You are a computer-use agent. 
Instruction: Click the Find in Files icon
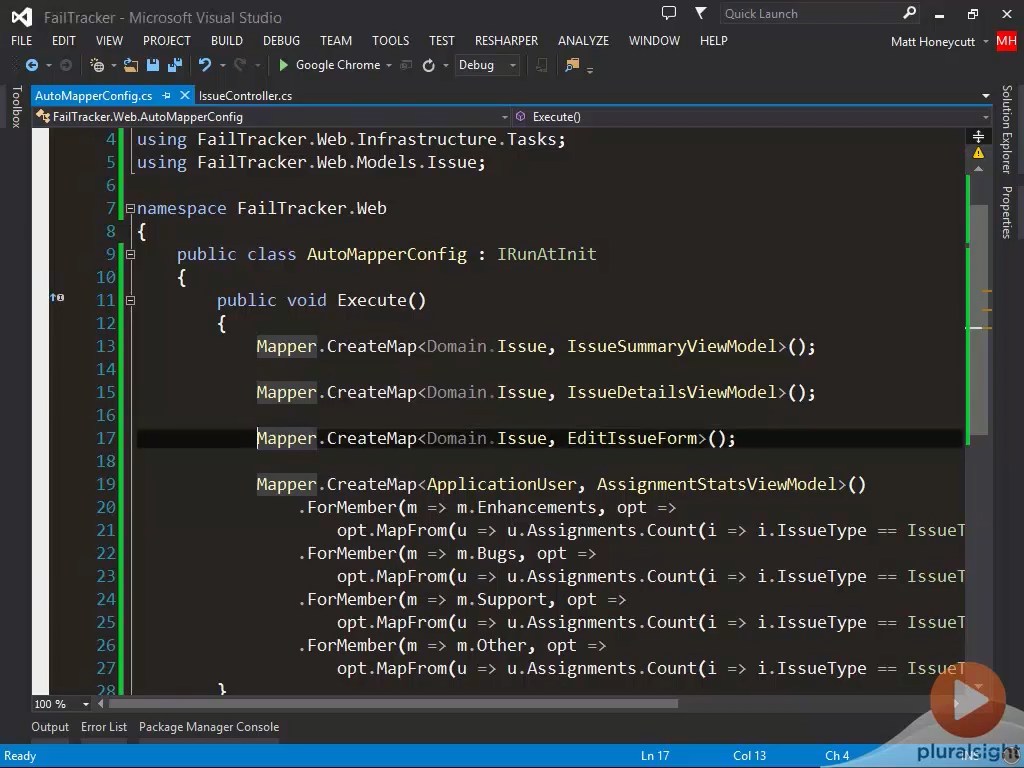(x=572, y=65)
